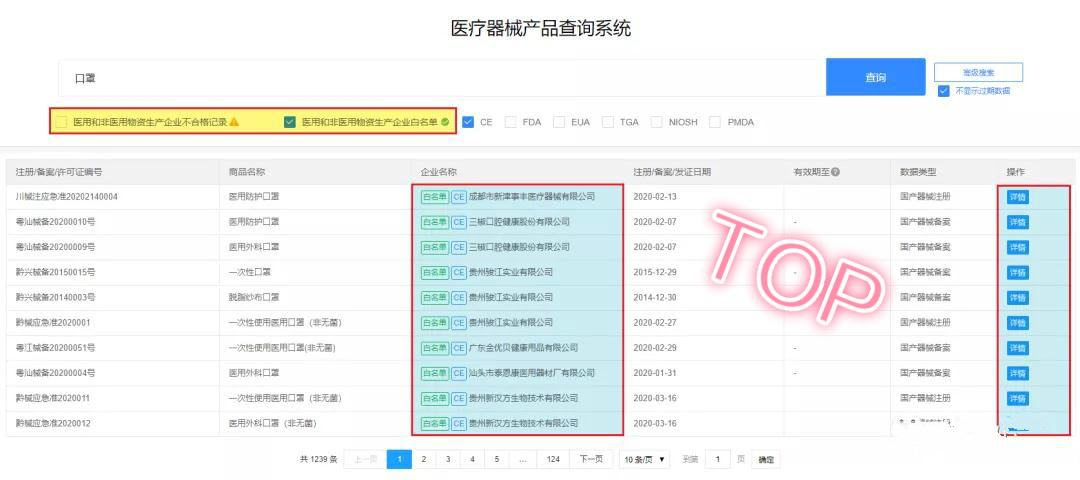Click the 白名单 badge in row 黔兴械备20150015号
The height and width of the screenshot is (480, 1080).
coord(435,272)
